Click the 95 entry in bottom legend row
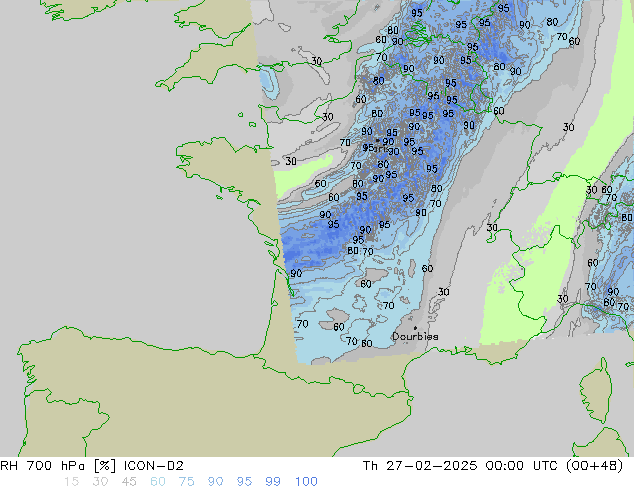This screenshot has height=490, width=634. (244, 482)
